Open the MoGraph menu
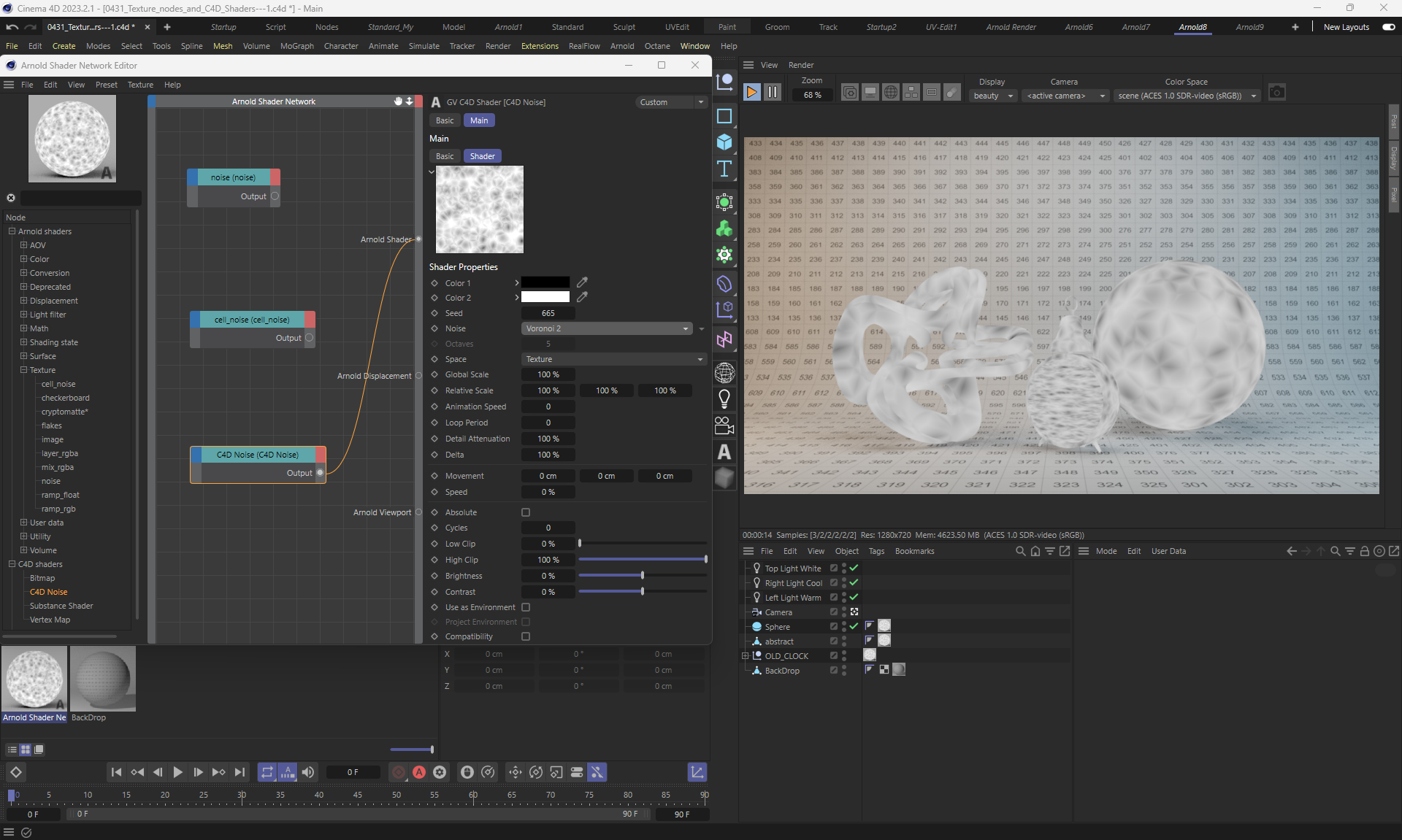This screenshot has width=1402, height=840. [x=296, y=46]
